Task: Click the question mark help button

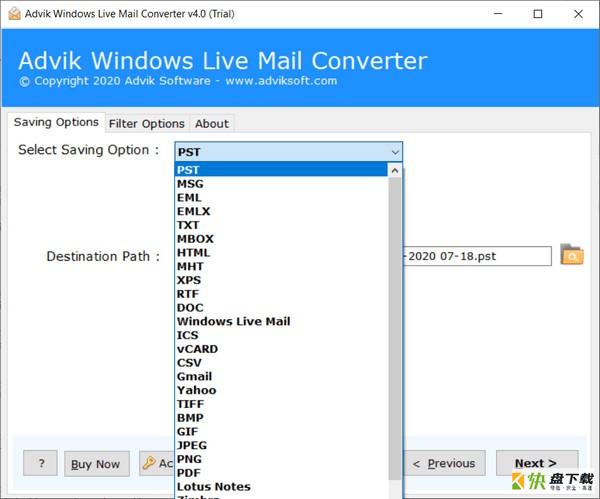Action: click(x=41, y=463)
